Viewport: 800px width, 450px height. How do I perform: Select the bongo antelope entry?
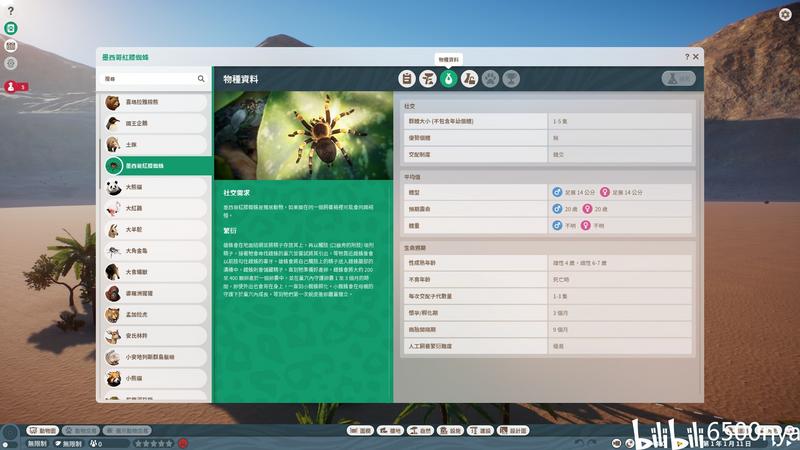click(x=156, y=336)
